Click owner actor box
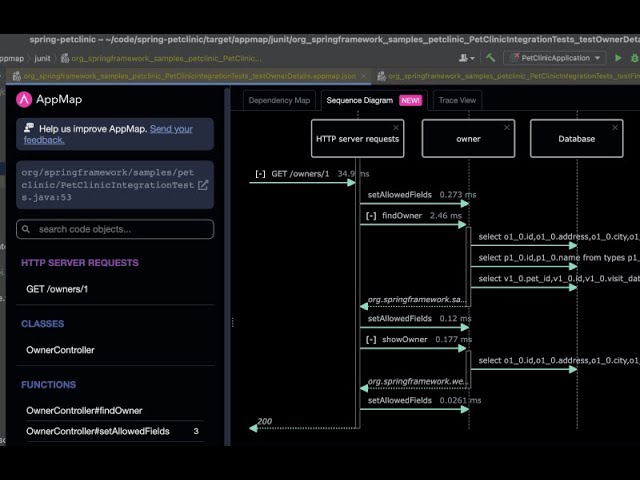The width and height of the screenshot is (640, 480). click(x=468, y=139)
